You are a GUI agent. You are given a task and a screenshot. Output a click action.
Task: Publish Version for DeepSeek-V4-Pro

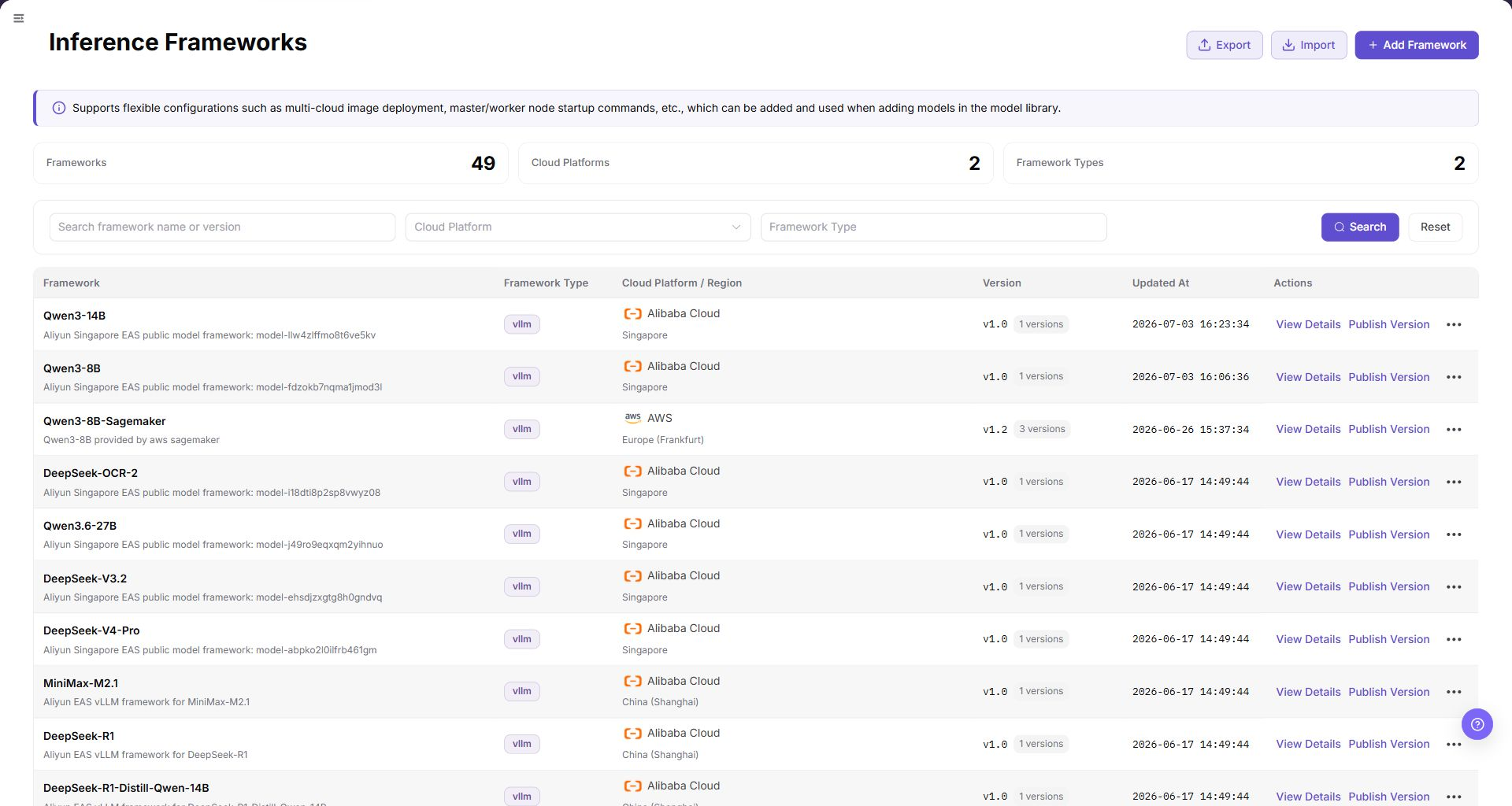pyautogui.click(x=1388, y=639)
